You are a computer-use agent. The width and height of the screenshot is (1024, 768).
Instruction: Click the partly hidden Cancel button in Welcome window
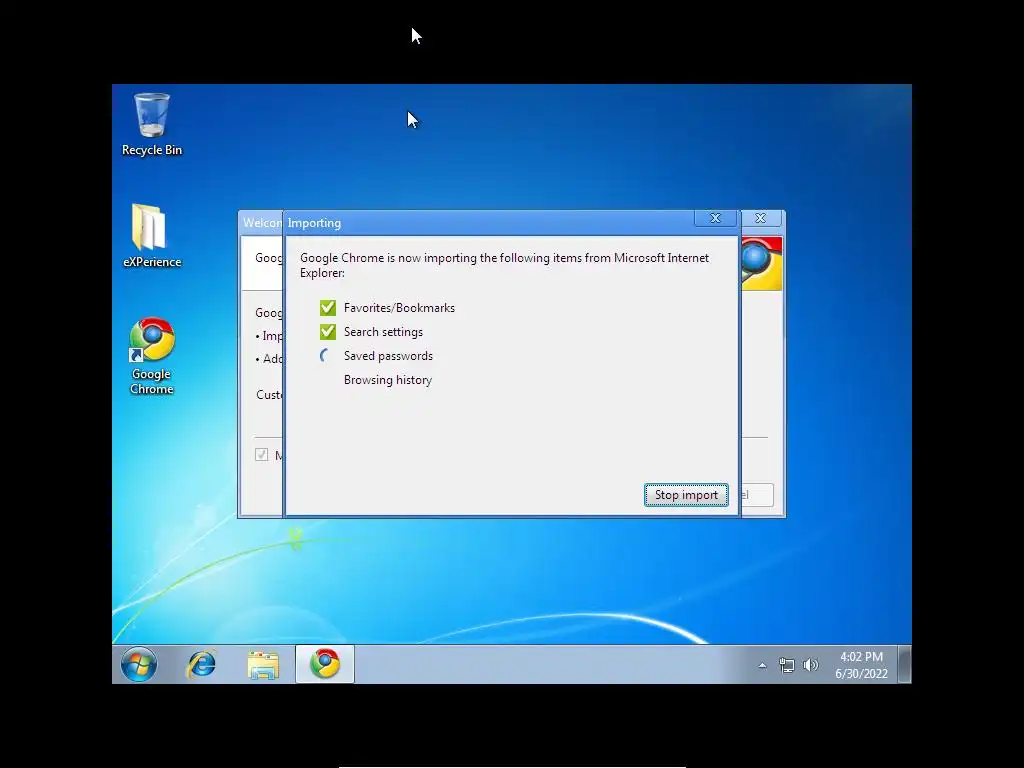click(x=758, y=495)
